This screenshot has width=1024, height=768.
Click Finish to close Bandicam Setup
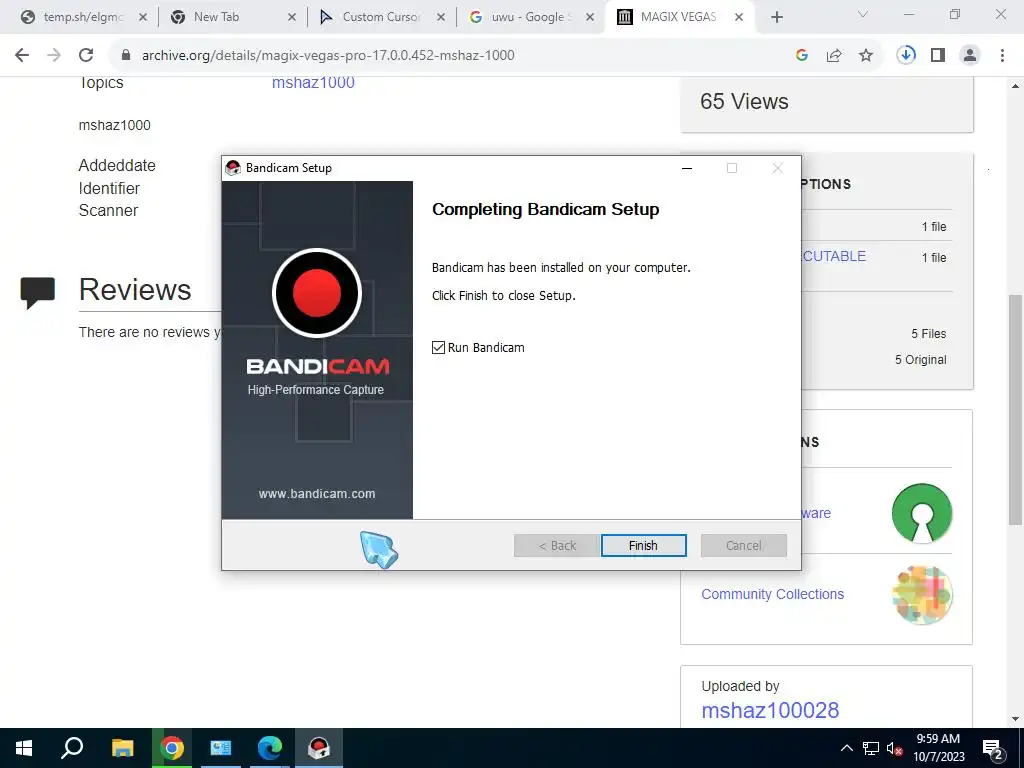(643, 545)
